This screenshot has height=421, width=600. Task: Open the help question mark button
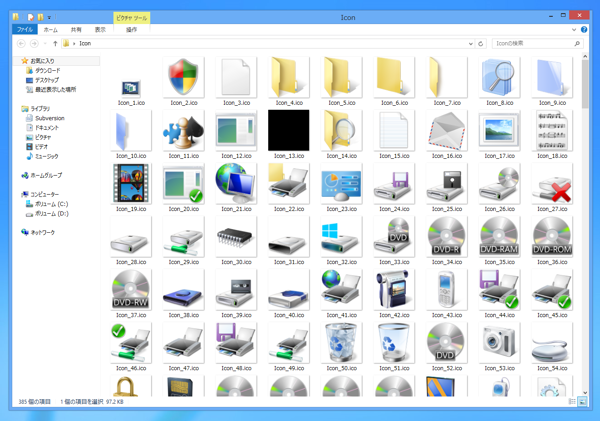[584, 29]
